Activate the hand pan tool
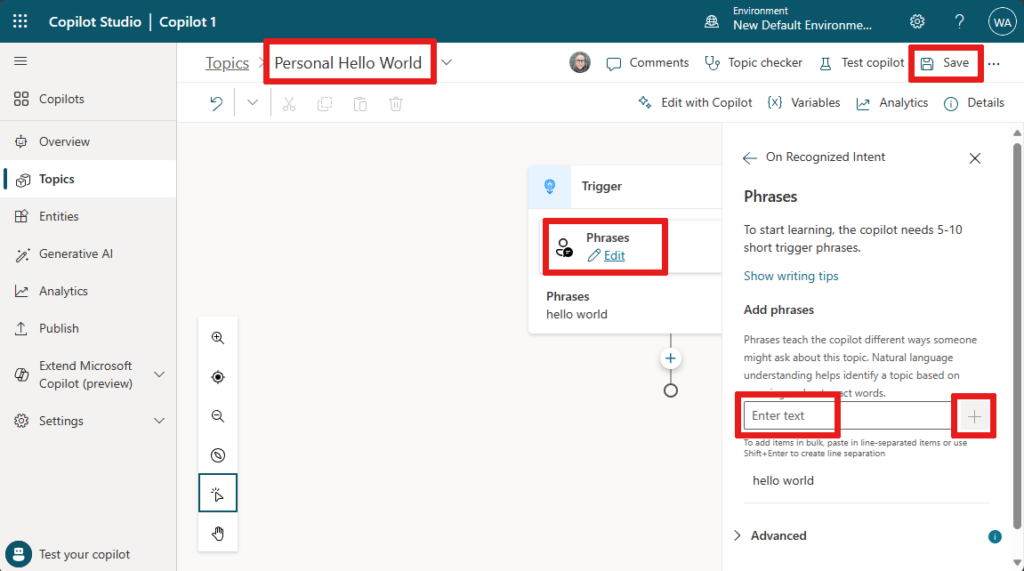 coord(218,534)
